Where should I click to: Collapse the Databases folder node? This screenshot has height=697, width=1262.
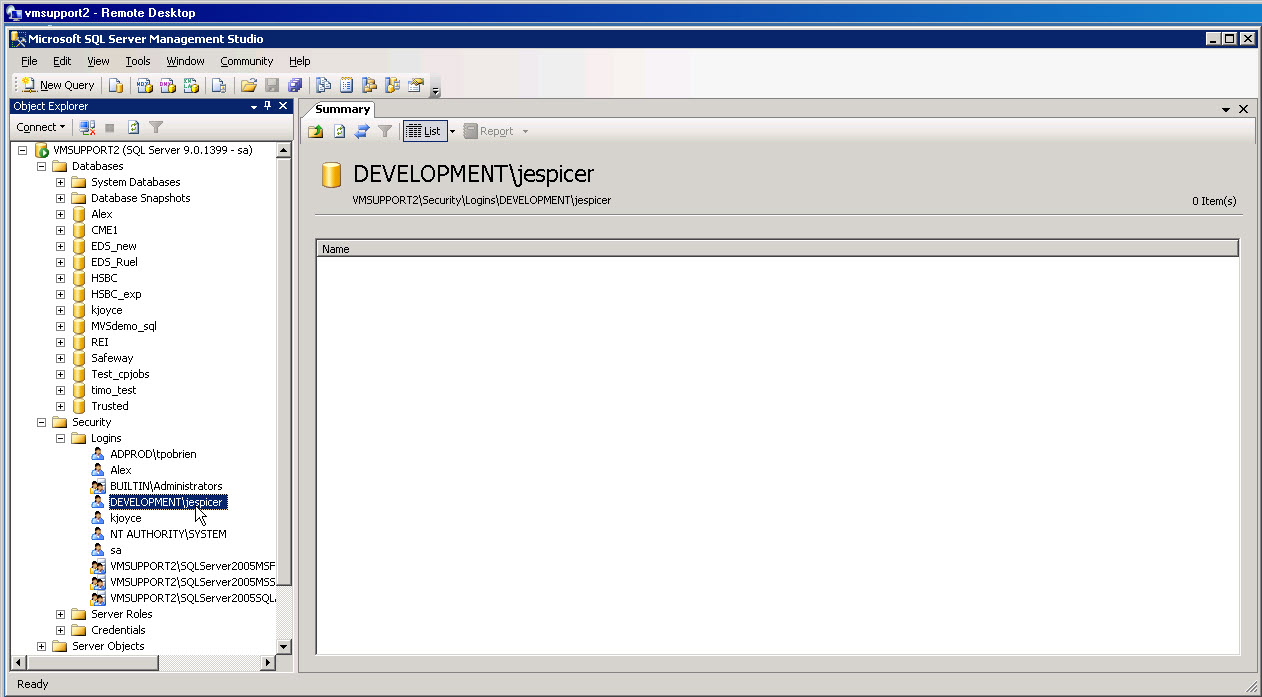point(41,166)
